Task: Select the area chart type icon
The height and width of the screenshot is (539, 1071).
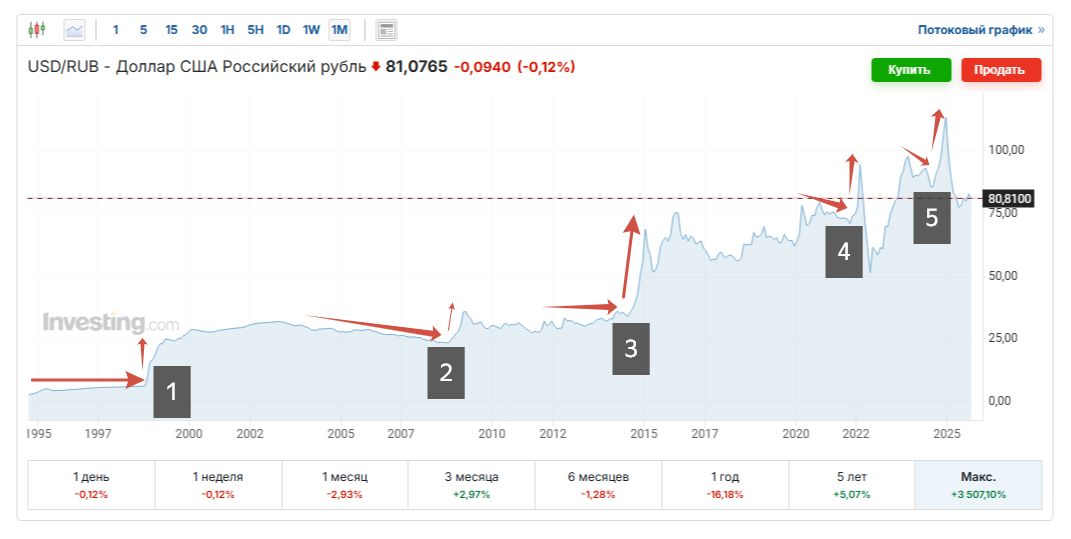Action: [x=75, y=30]
